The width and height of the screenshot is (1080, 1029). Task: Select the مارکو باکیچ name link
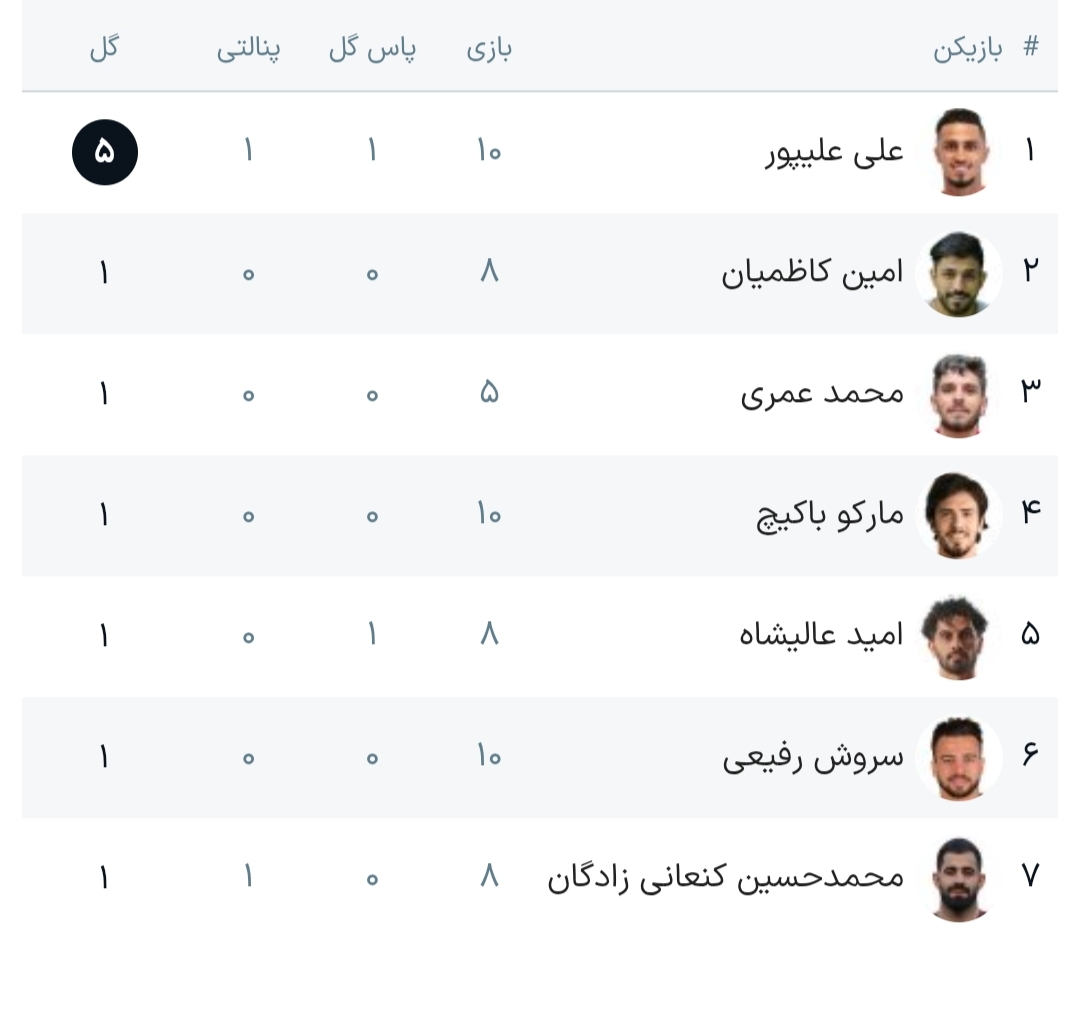coord(829,515)
